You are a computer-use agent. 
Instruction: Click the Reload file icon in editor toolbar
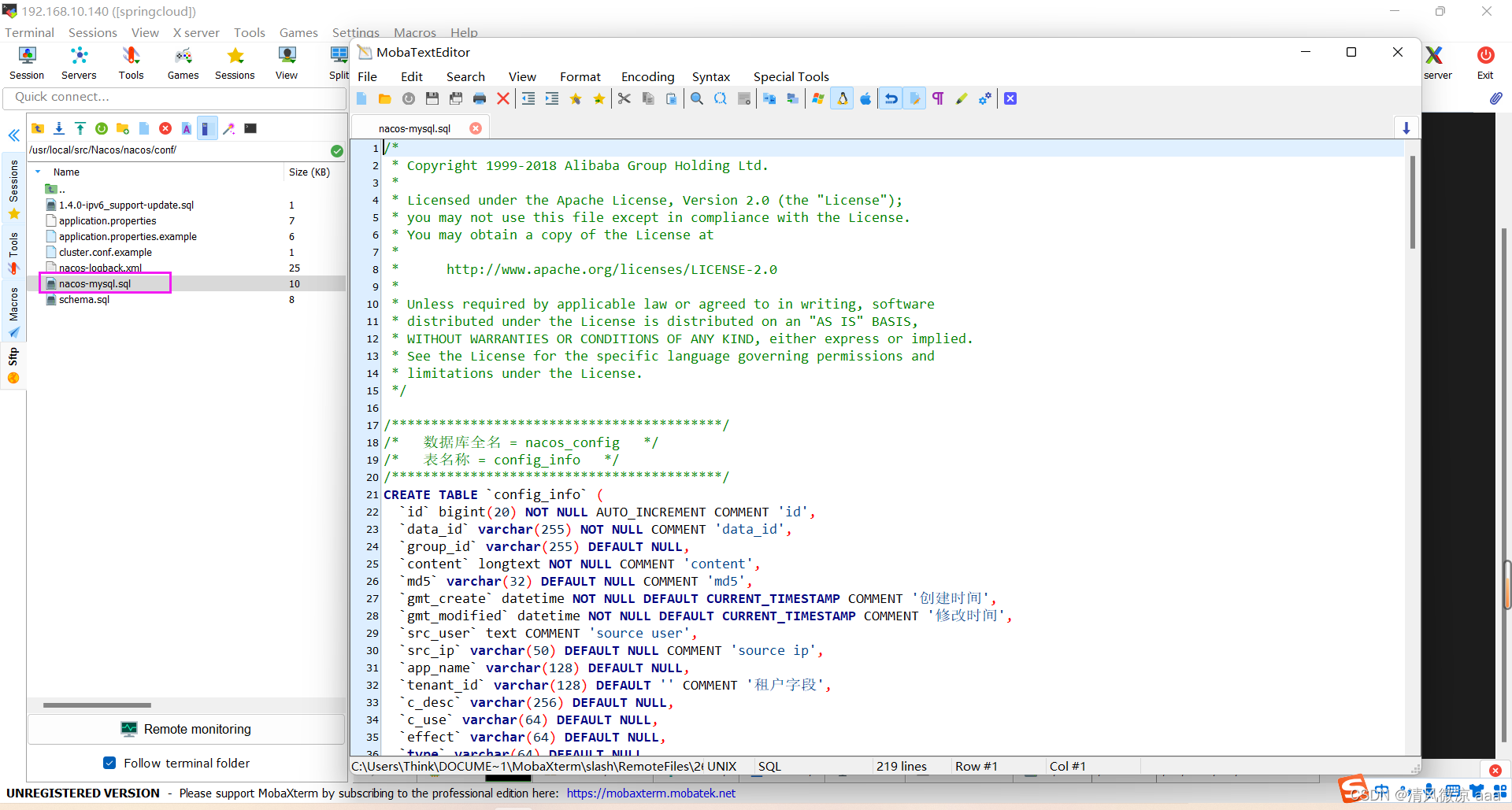(x=409, y=98)
